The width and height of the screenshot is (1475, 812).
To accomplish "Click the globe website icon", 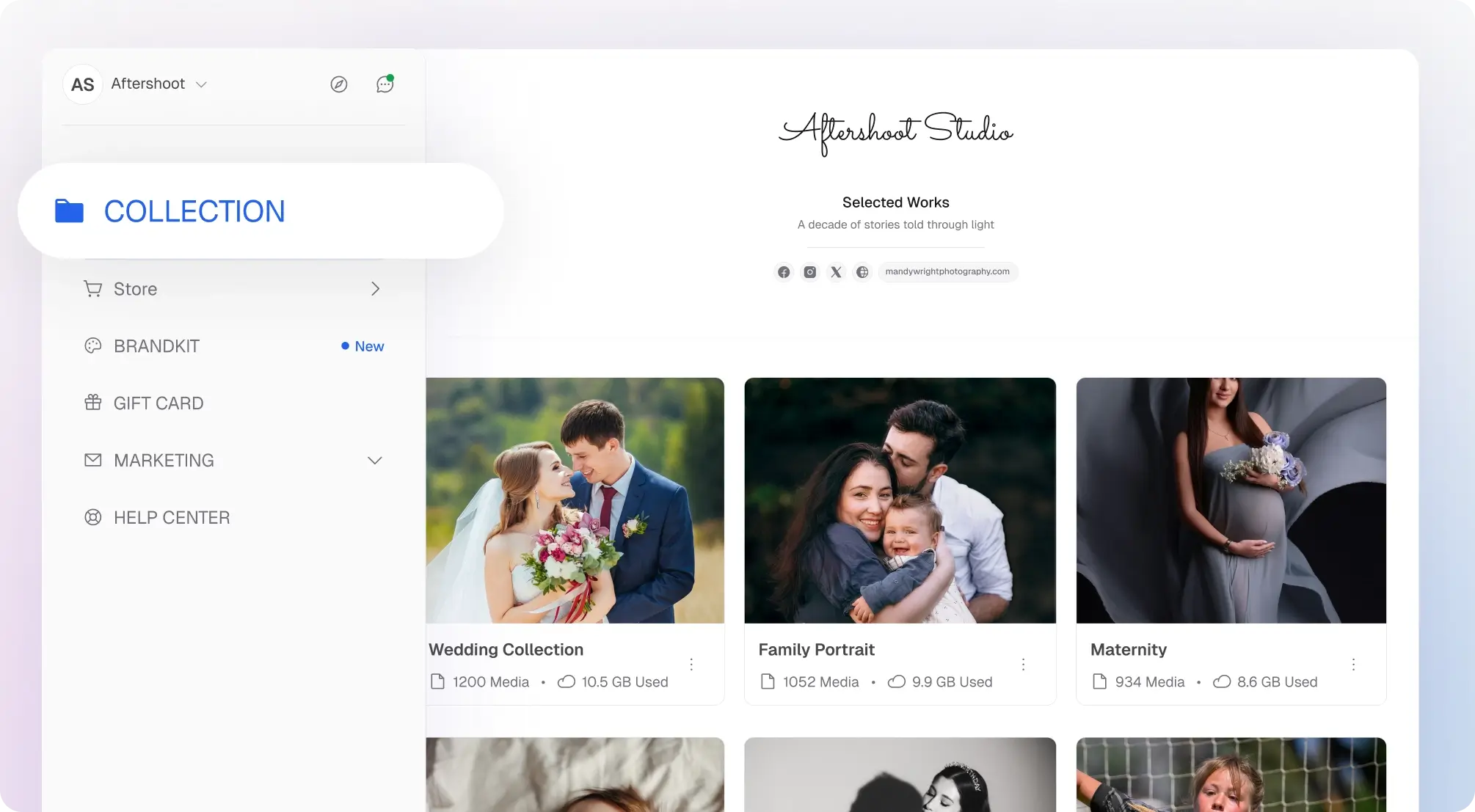I will pyautogui.click(x=862, y=272).
